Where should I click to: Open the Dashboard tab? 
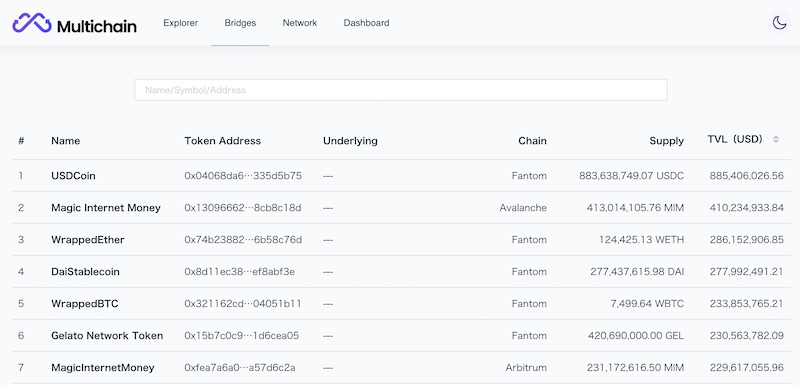pos(366,23)
